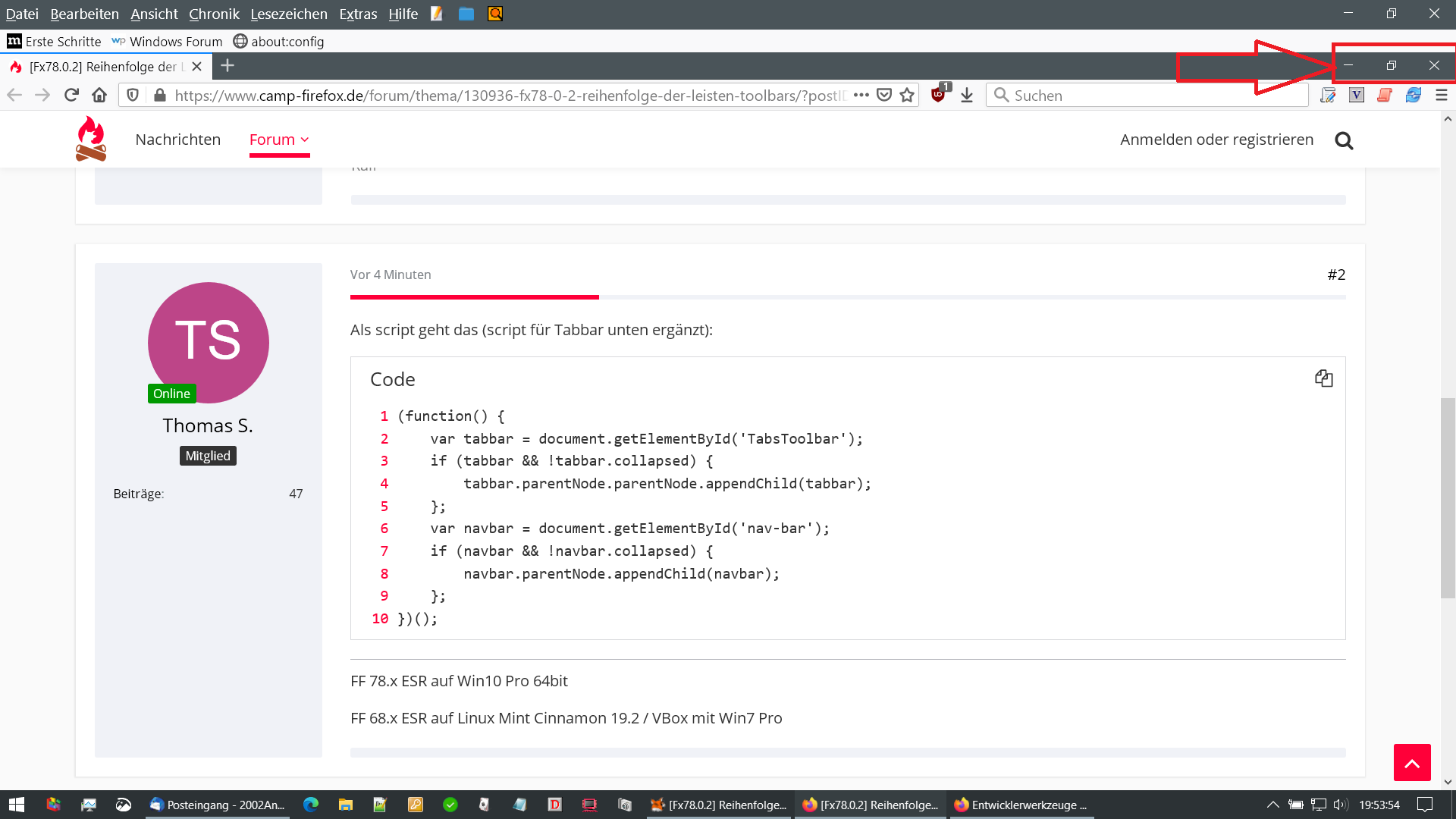The width and height of the screenshot is (1456, 819).
Task: Go to the home page icon
Action: 99,95
